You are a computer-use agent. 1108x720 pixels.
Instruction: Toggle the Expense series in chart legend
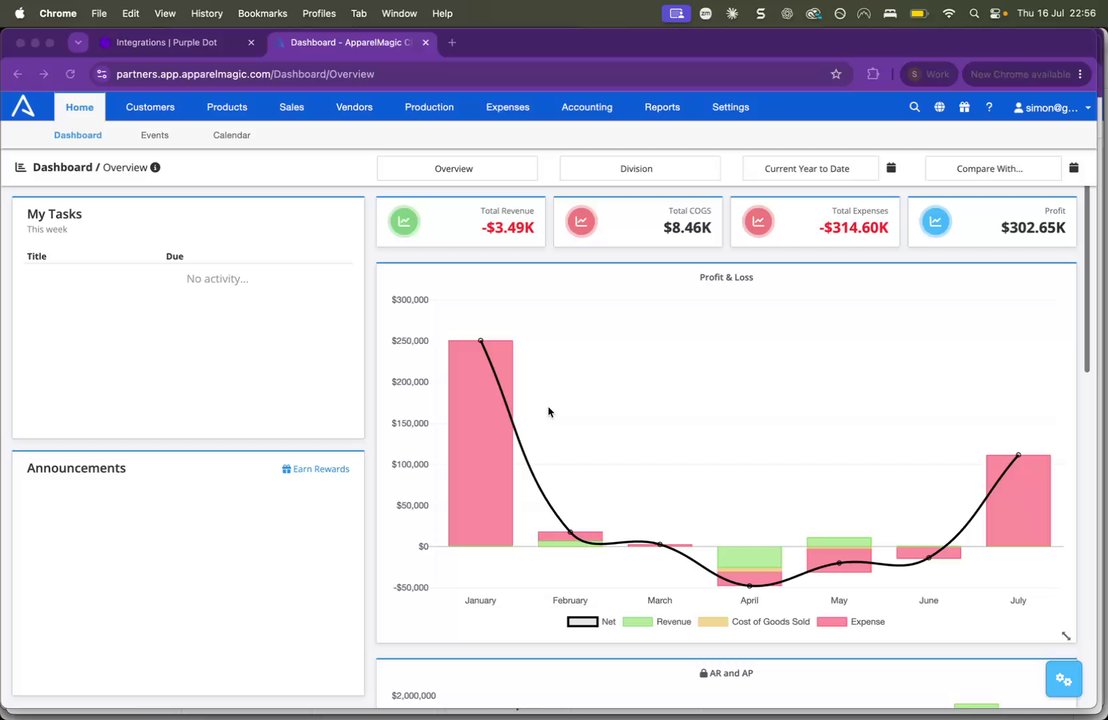pos(851,622)
